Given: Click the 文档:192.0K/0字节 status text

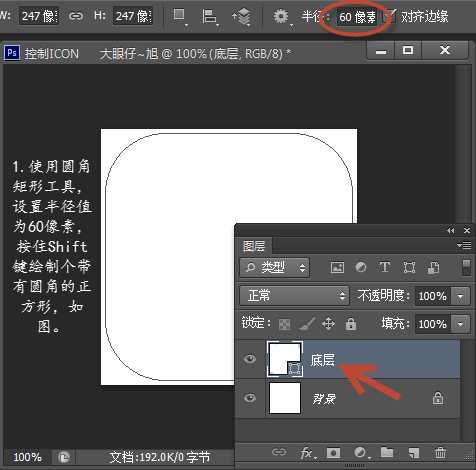Looking at the screenshot, I should (x=160, y=457).
